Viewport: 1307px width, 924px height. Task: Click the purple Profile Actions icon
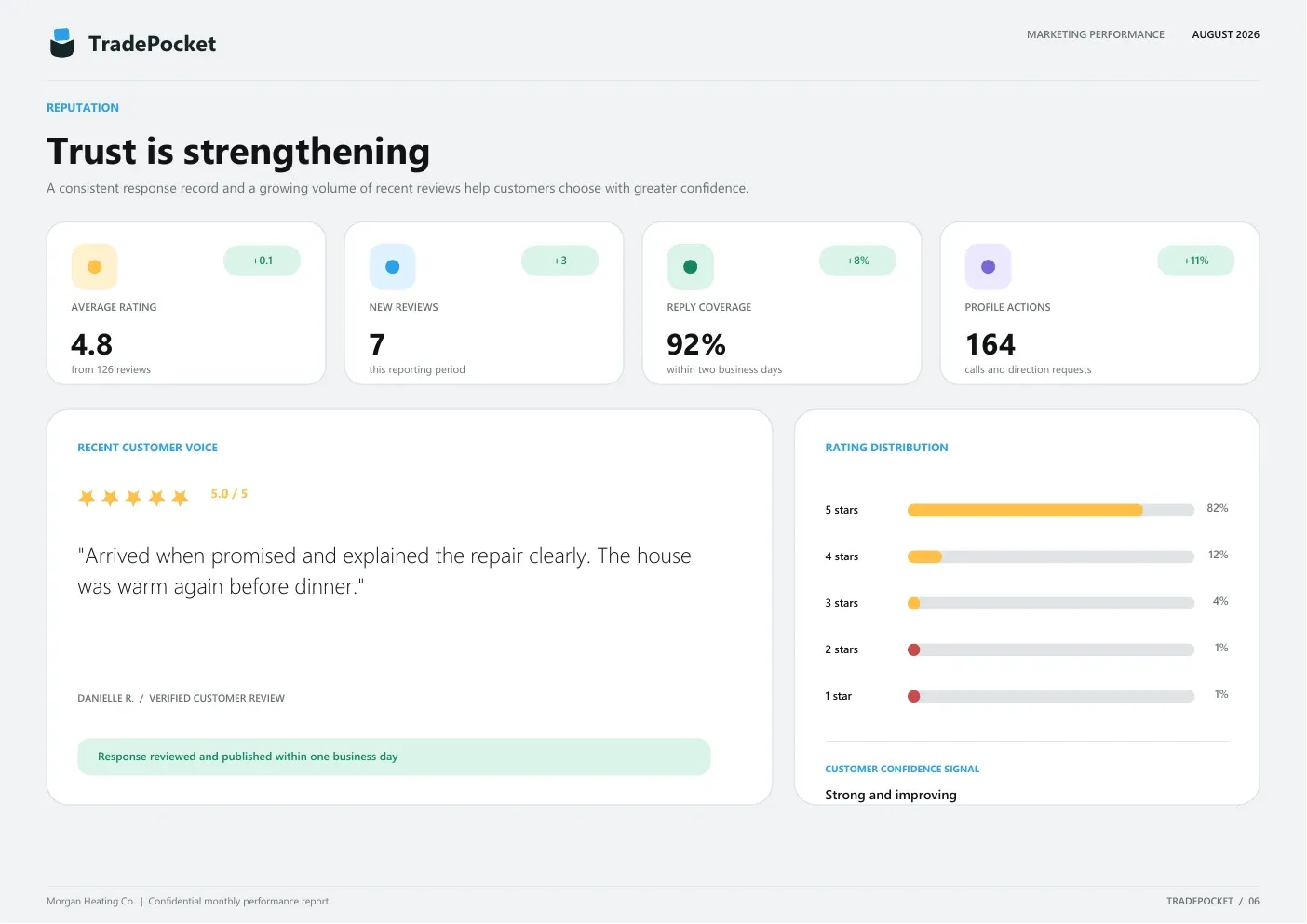point(988,267)
